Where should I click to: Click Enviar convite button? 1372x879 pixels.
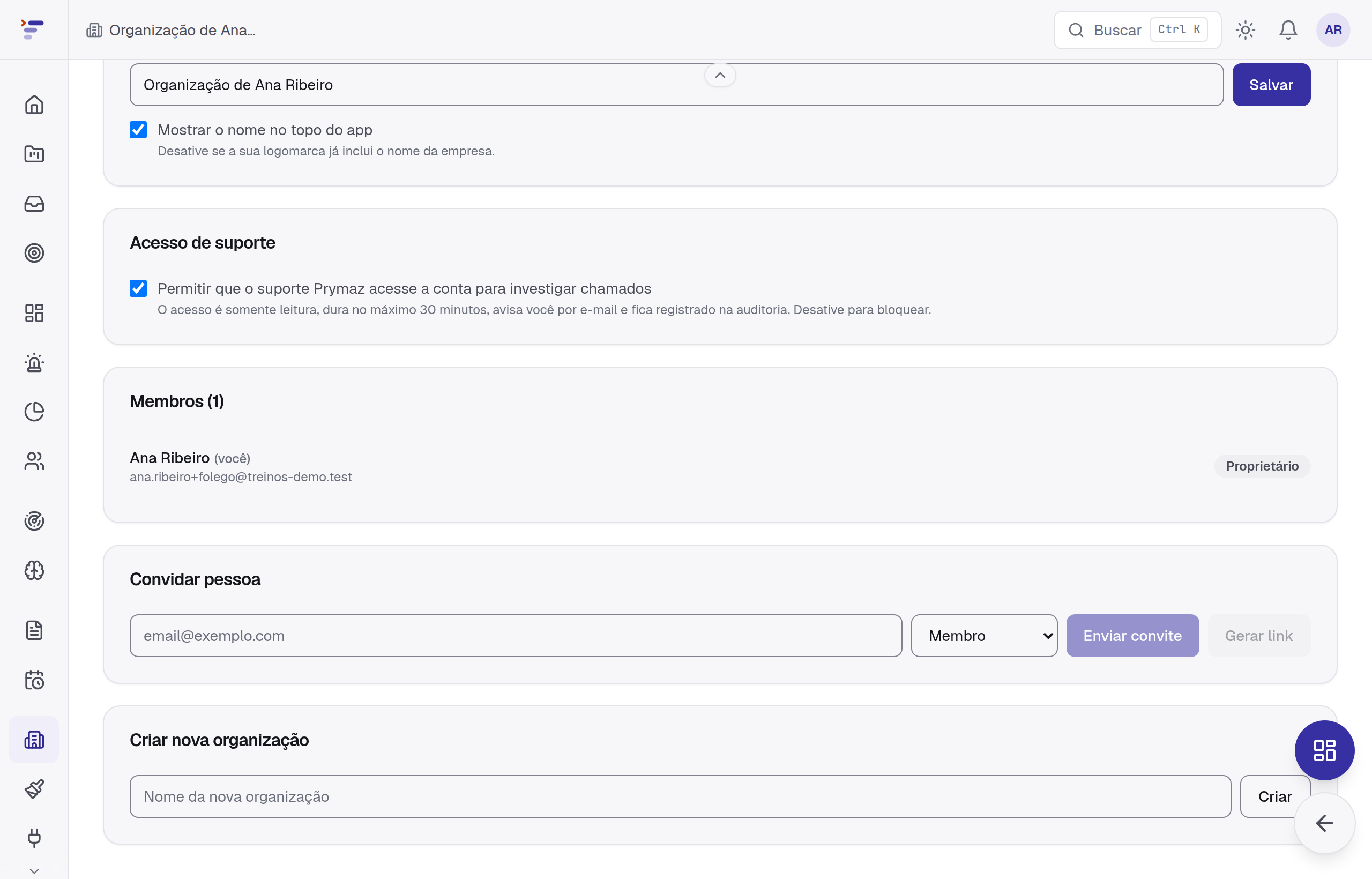[x=1132, y=635]
